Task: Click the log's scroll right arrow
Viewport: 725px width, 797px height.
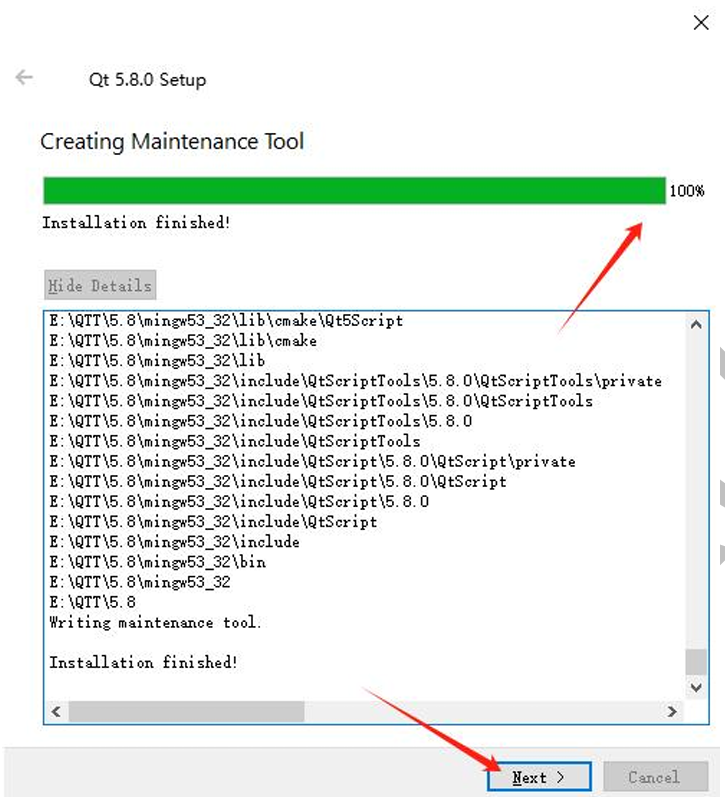Action: (x=672, y=712)
